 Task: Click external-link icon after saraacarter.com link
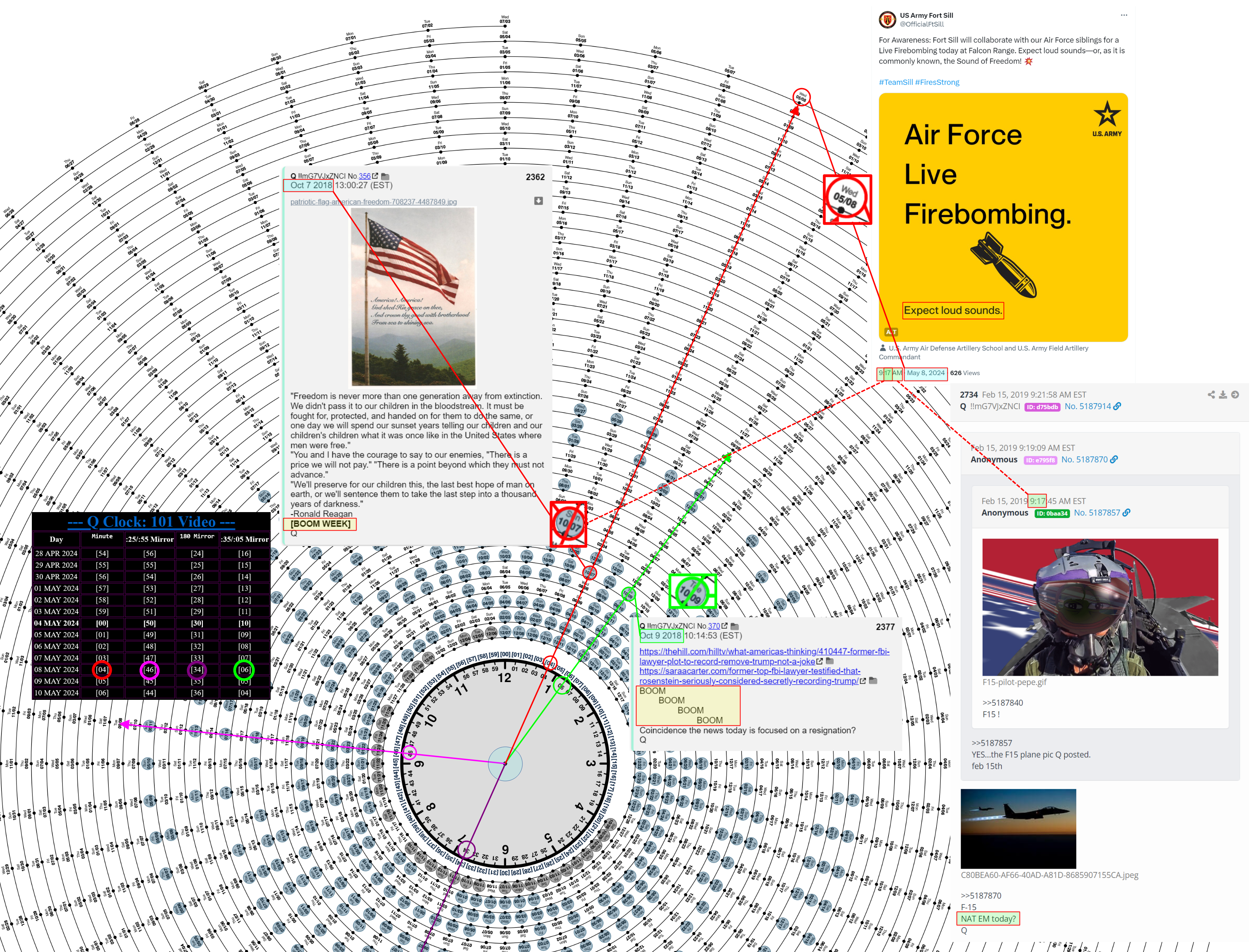(x=863, y=681)
